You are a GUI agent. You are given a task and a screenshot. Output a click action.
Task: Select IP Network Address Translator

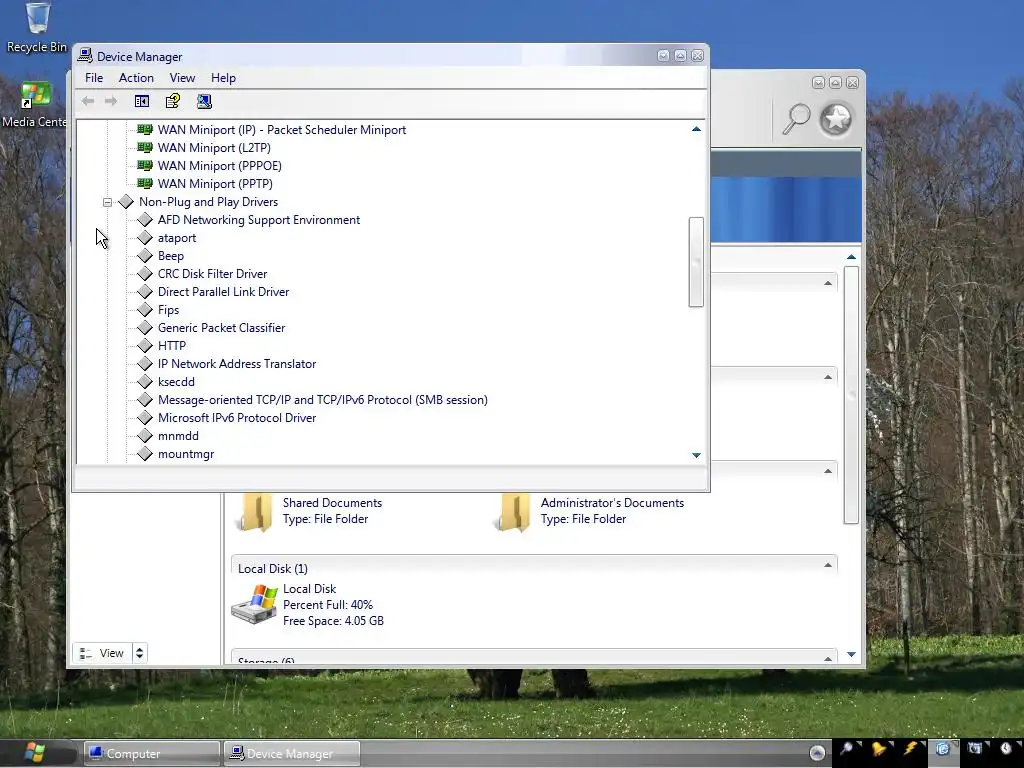click(237, 364)
